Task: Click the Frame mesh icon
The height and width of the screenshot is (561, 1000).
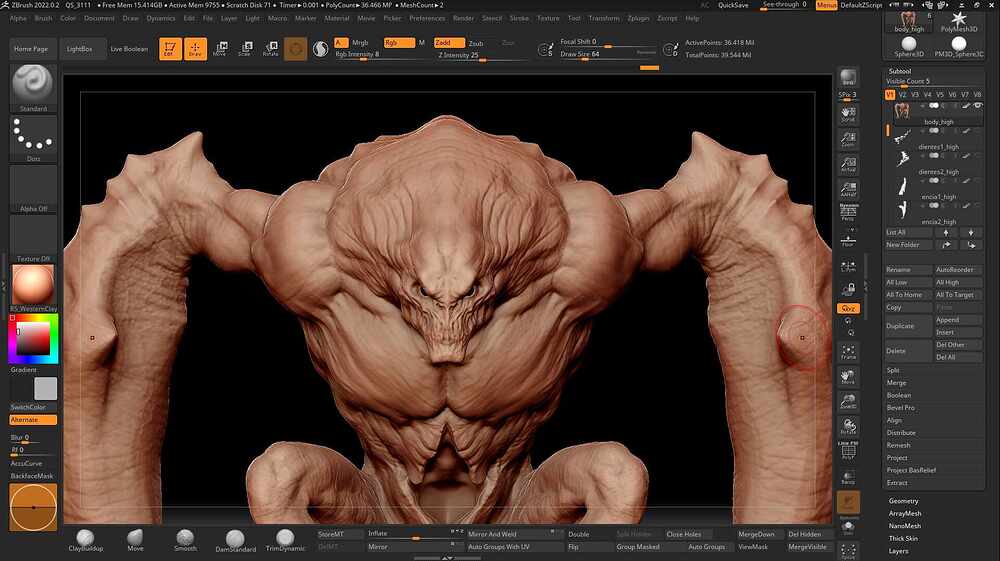Action: pyautogui.click(x=848, y=352)
